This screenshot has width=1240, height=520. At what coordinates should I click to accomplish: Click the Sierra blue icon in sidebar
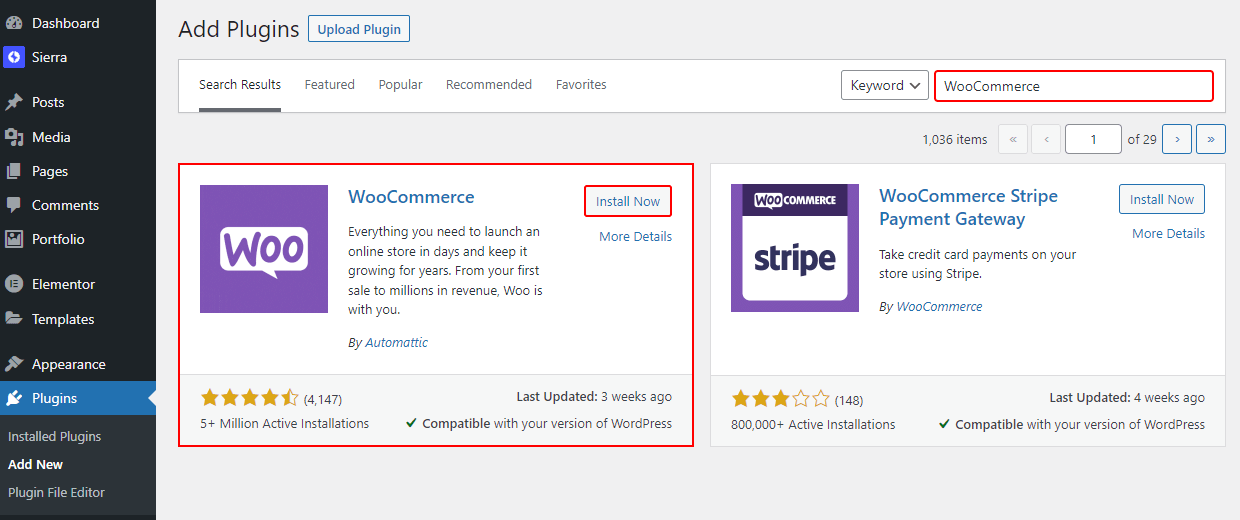14,57
